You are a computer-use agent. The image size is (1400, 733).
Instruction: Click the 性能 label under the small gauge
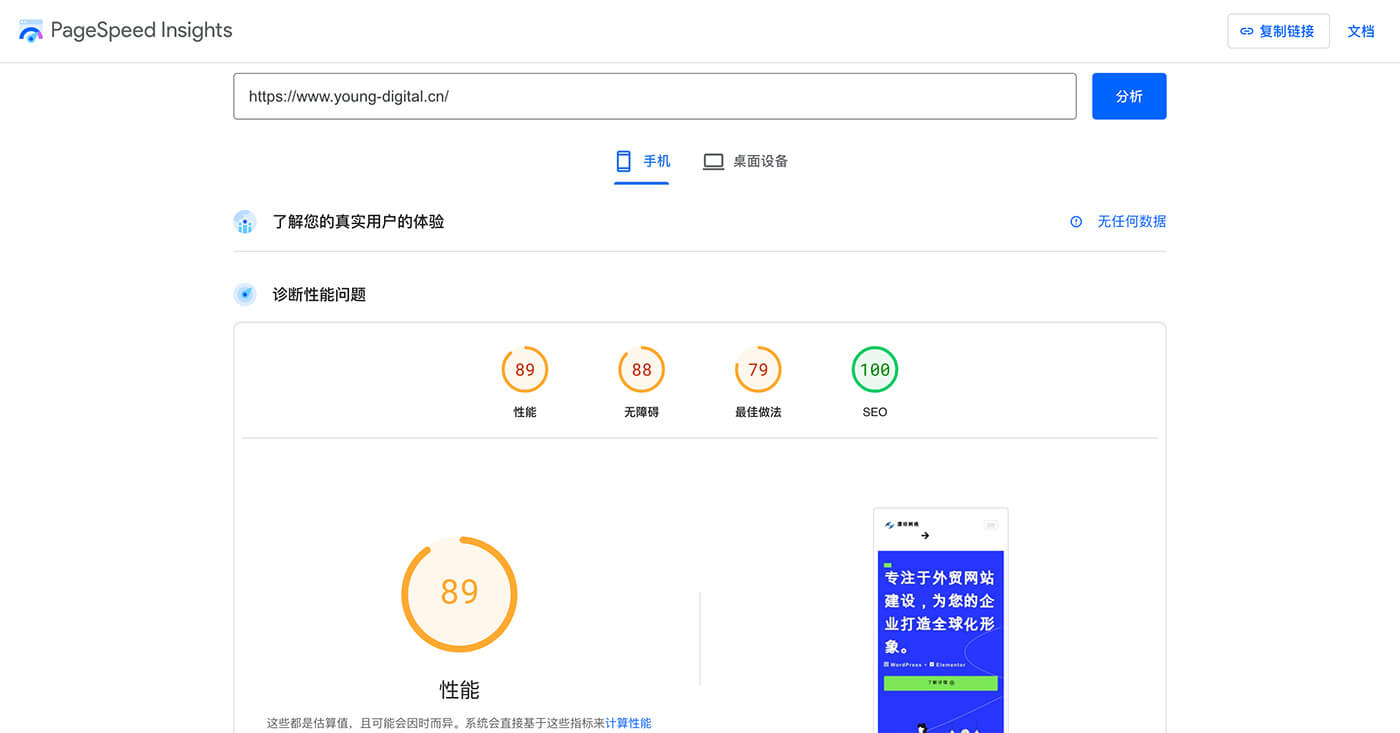525,412
